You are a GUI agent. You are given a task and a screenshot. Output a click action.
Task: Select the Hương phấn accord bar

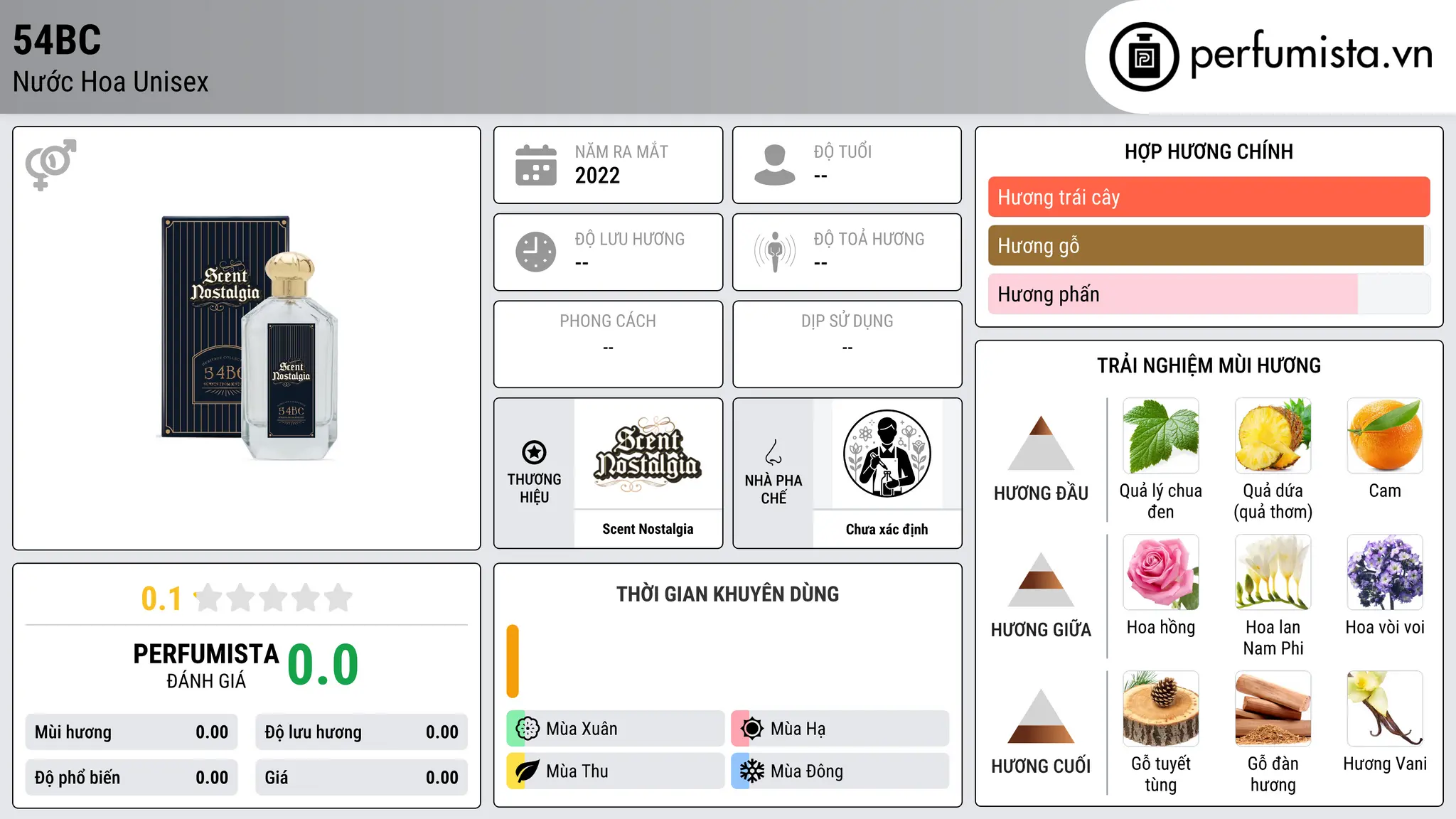[x=1209, y=294]
